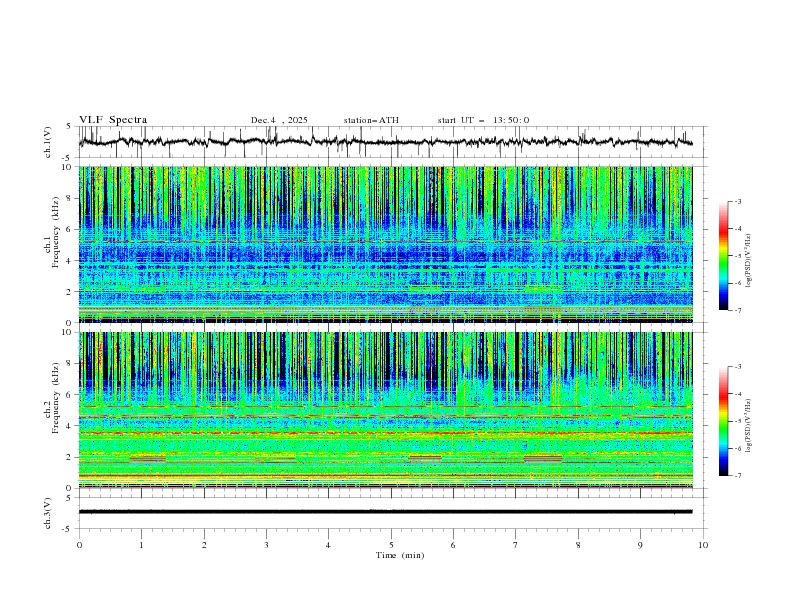
Task: Select the date label "Dec.4 , 2025"
Action: coord(279,120)
